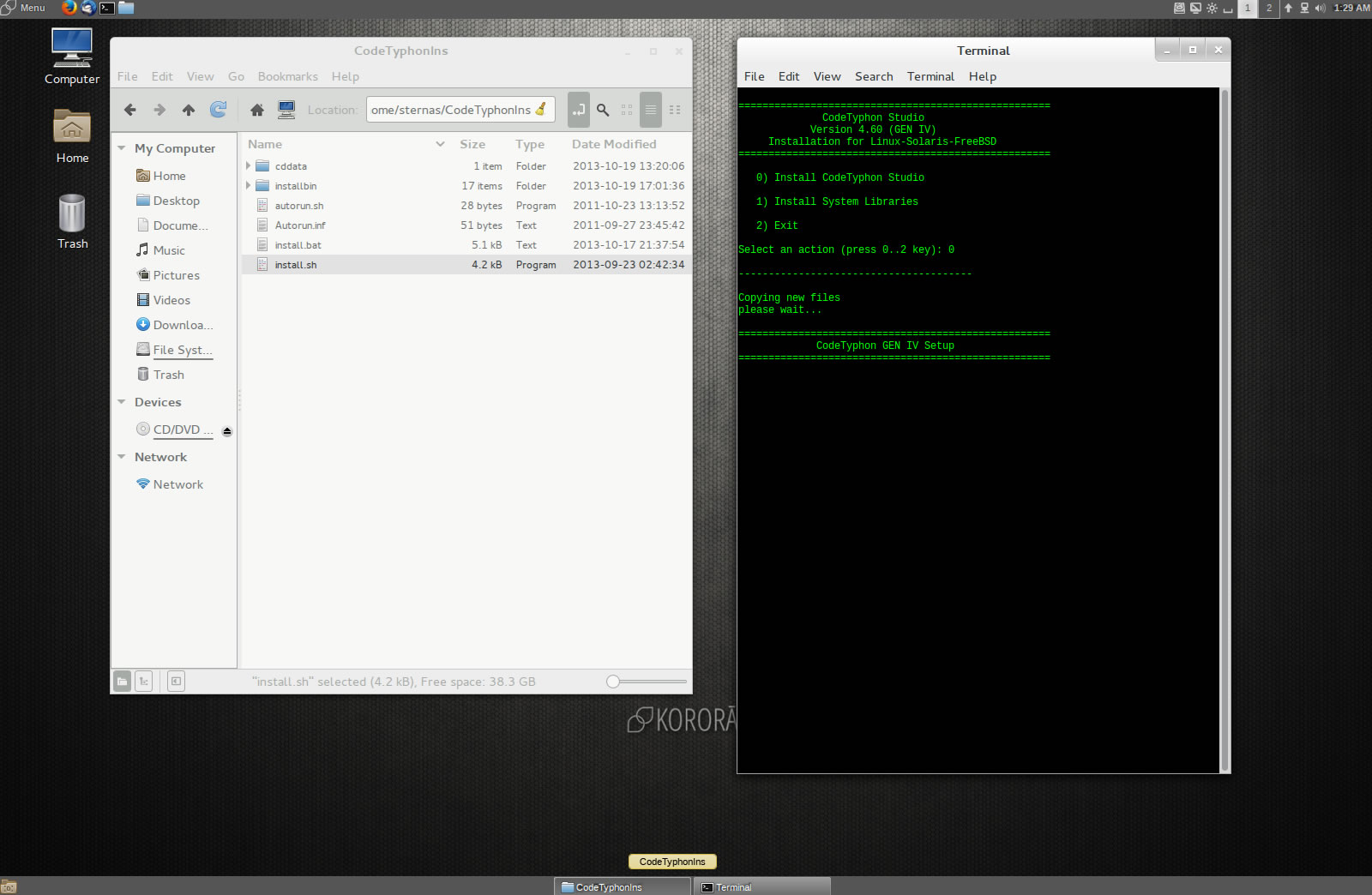Viewport: 1372px width, 895px height.
Task: Go back in the file manager
Action: [x=130, y=110]
